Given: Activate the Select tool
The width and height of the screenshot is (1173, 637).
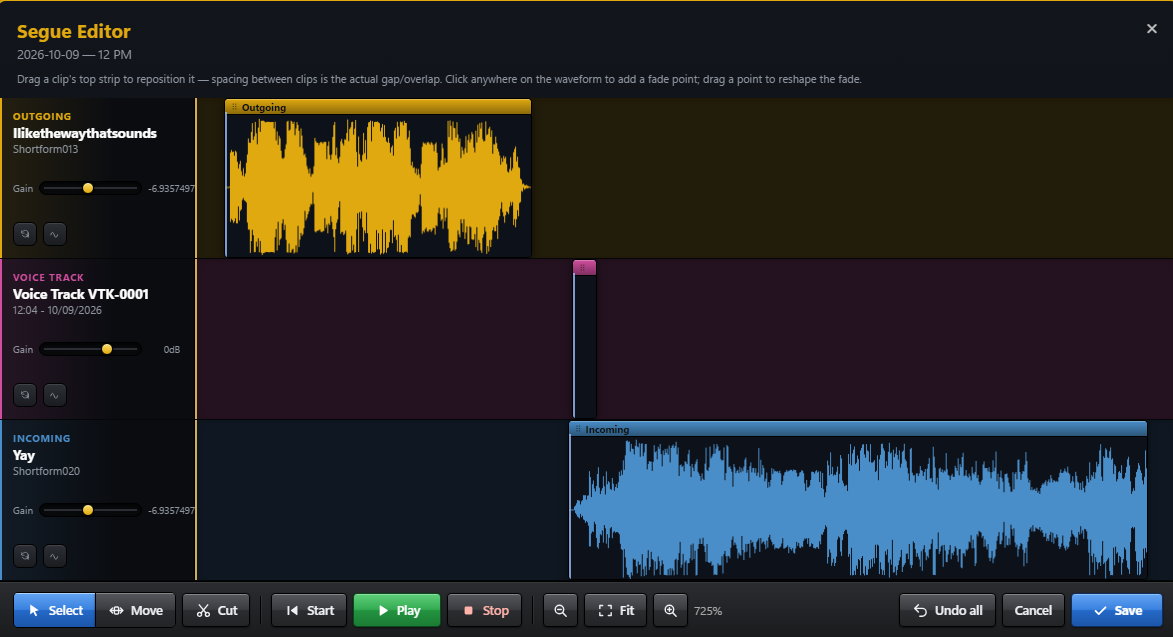Looking at the screenshot, I should (55, 610).
